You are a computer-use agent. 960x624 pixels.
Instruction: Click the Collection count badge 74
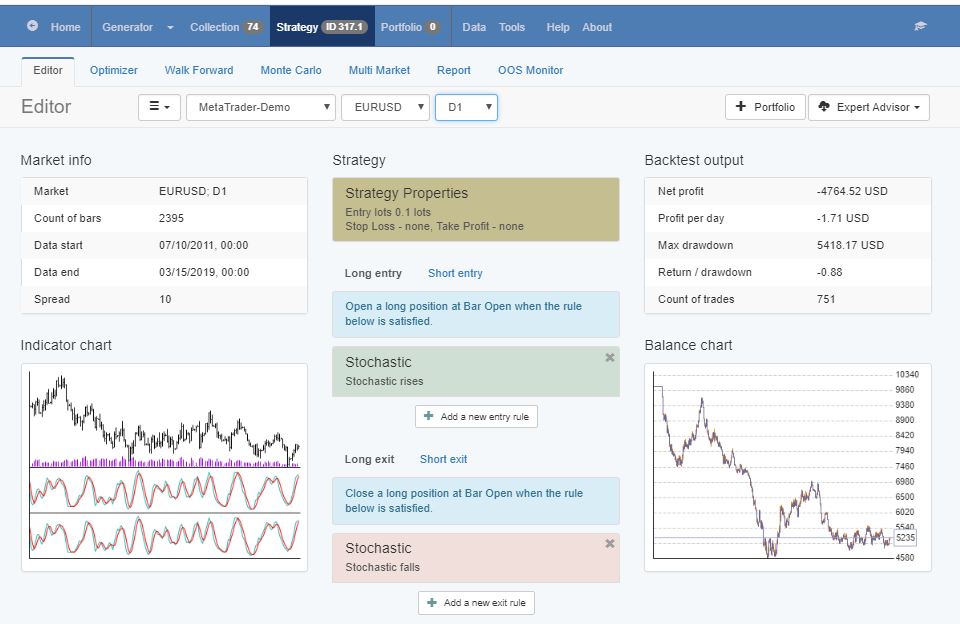[x=253, y=27]
